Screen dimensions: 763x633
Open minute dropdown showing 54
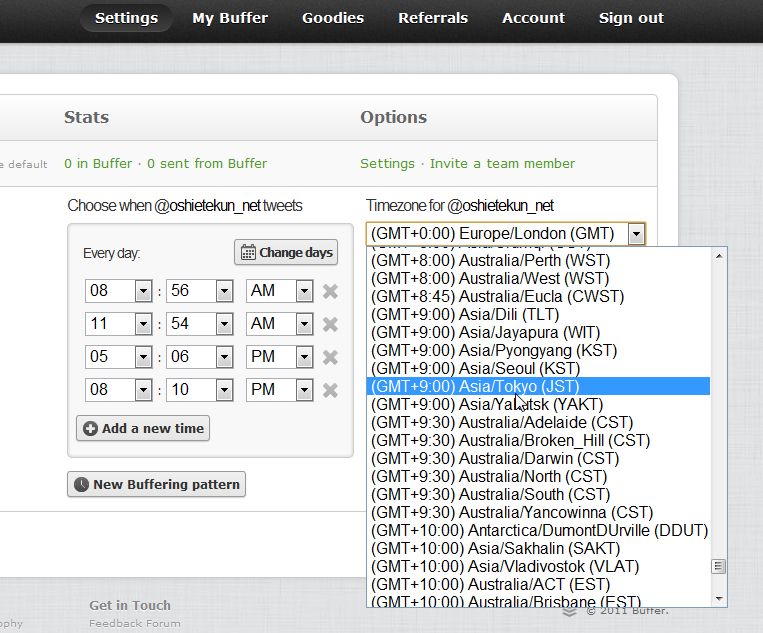pyautogui.click(x=200, y=324)
